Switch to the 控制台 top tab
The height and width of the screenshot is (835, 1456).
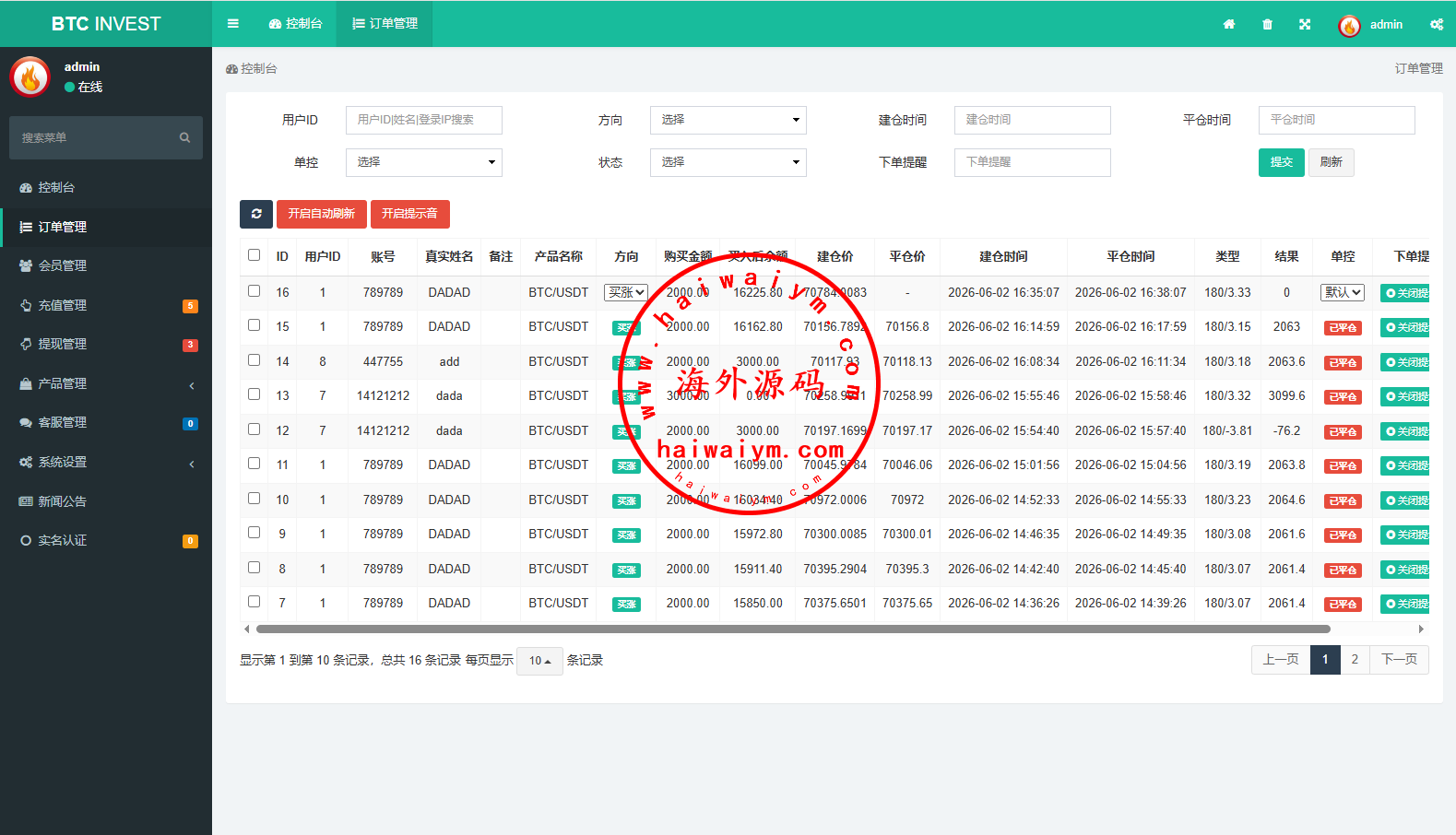point(295,24)
